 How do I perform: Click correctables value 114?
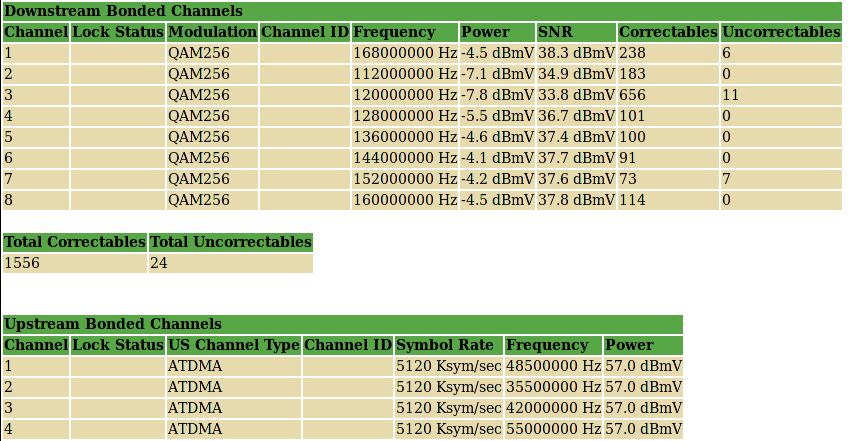tap(632, 200)
